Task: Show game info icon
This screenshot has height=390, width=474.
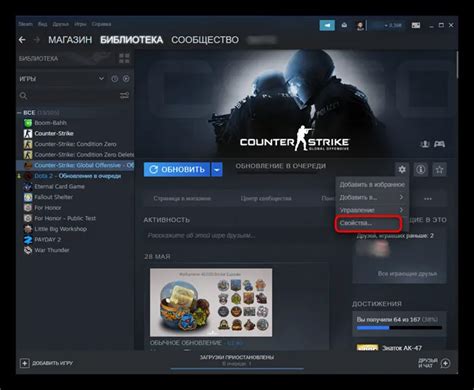Action: 421,169
